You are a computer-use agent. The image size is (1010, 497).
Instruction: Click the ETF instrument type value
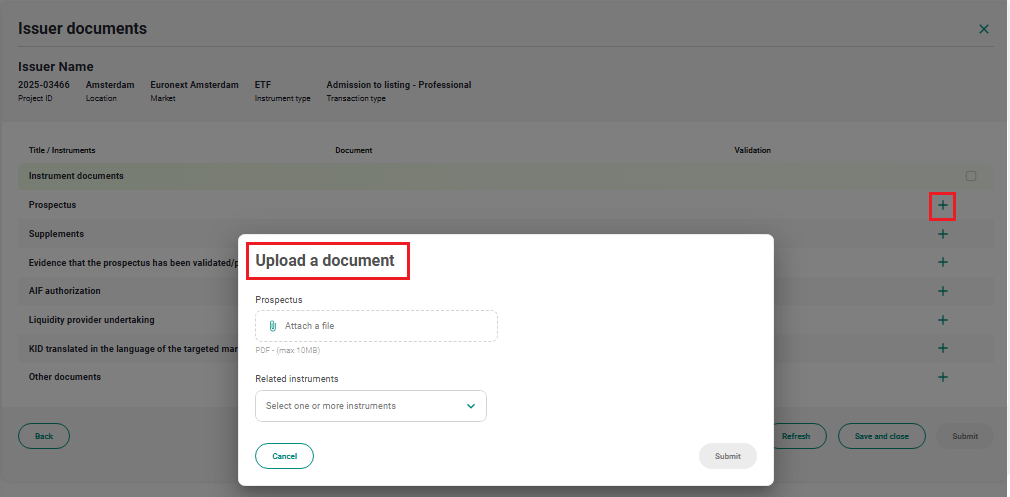263,85
